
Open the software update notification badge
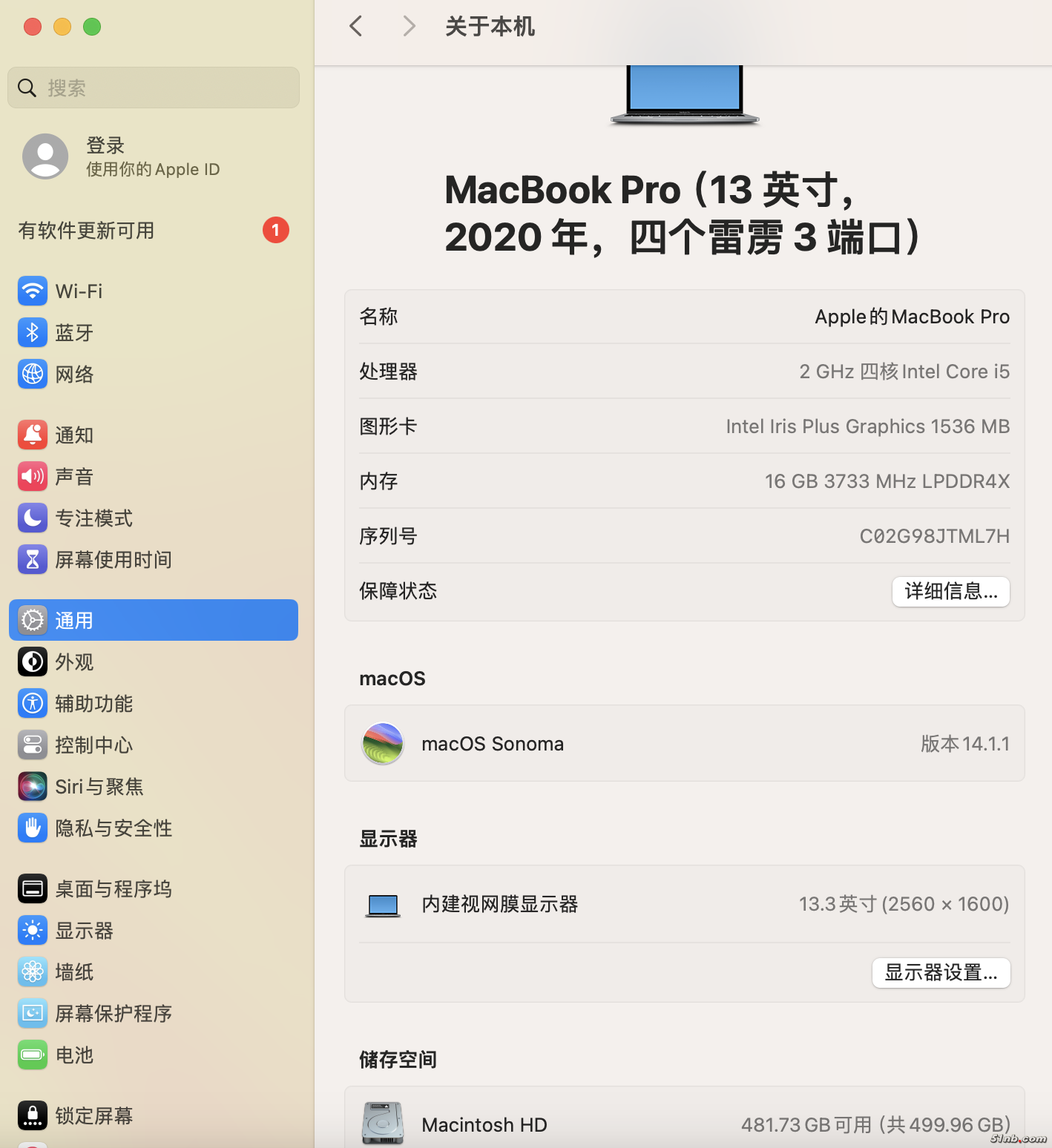[275, 230]
